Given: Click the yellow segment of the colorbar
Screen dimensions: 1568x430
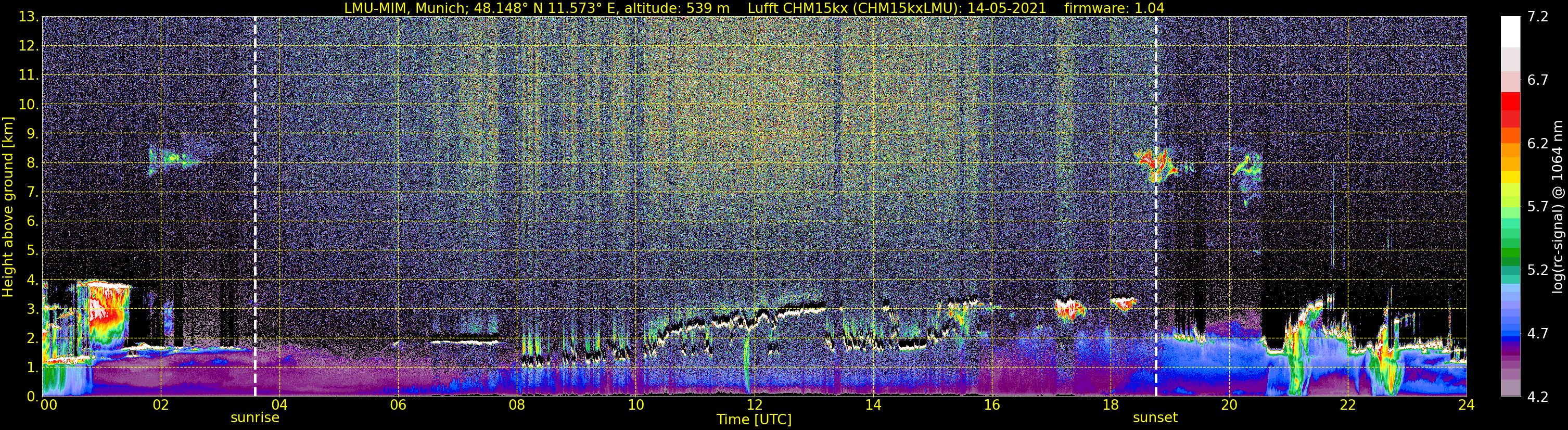Looking at the screenshot, I should [x=1510, y=176].
